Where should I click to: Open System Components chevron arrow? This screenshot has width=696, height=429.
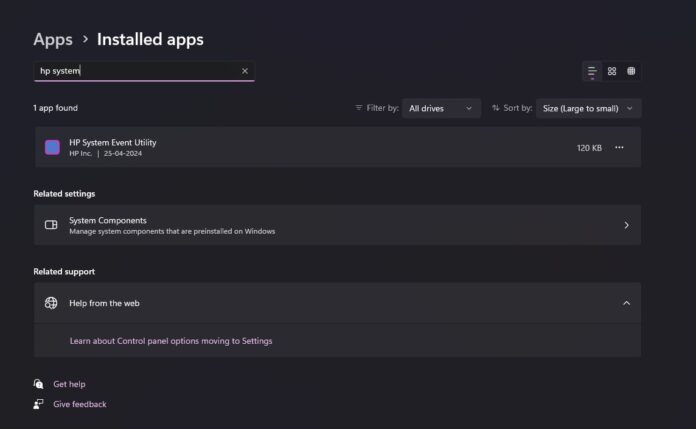pyautogui.click(x=626, y=225)
